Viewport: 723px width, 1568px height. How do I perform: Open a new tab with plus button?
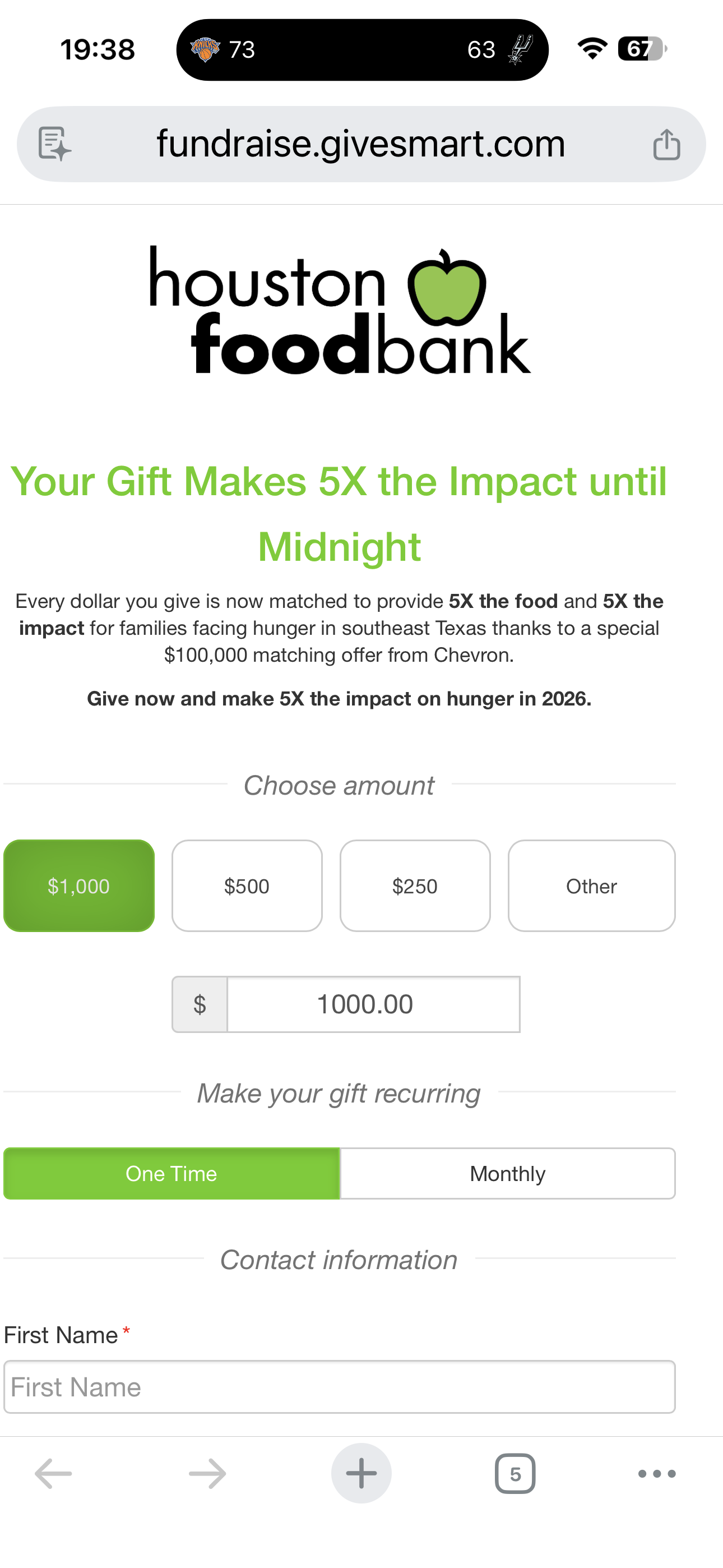[x=361, y=1474]
